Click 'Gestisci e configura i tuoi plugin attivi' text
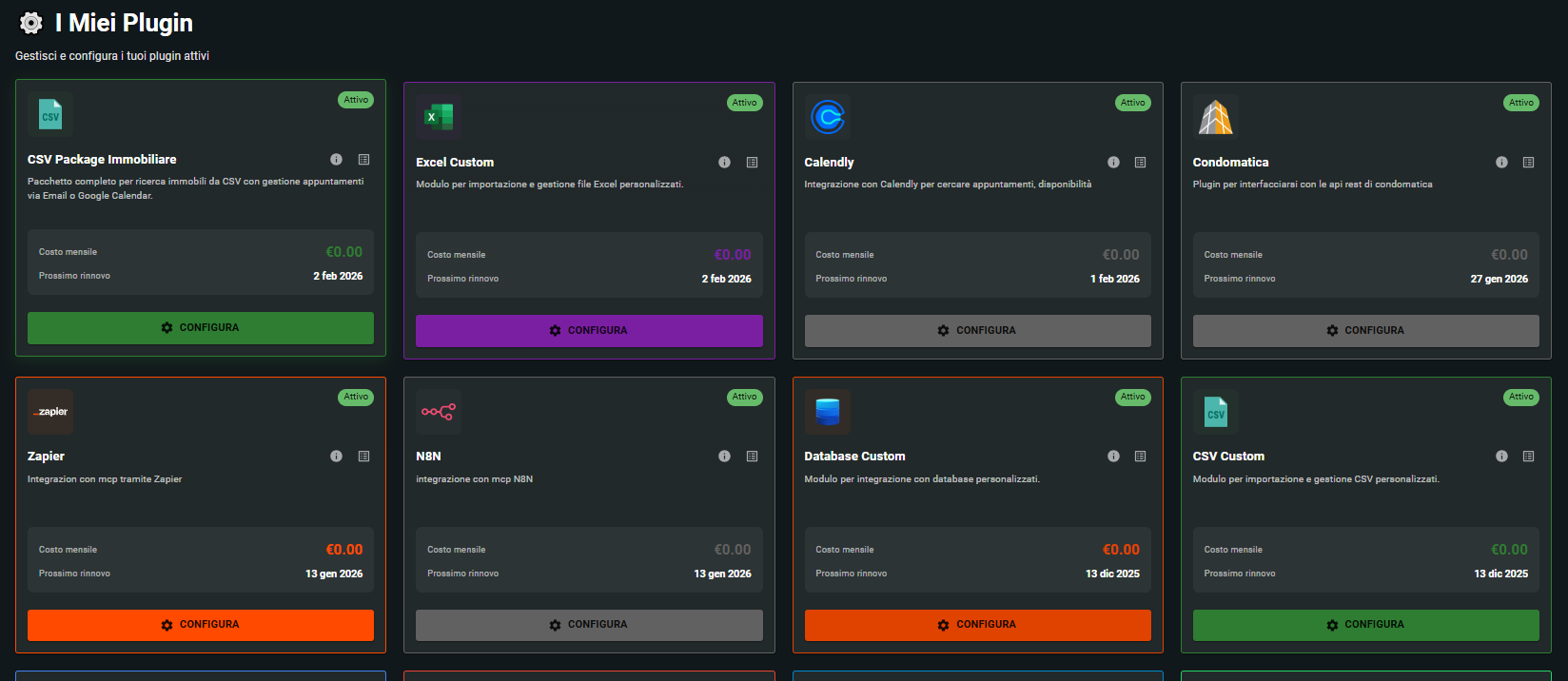The height and width of the screenshot is (681, 1568). [112, 56]
